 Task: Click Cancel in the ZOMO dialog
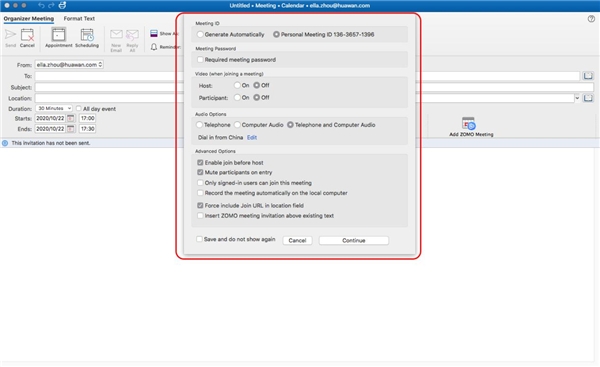(297, 240)
